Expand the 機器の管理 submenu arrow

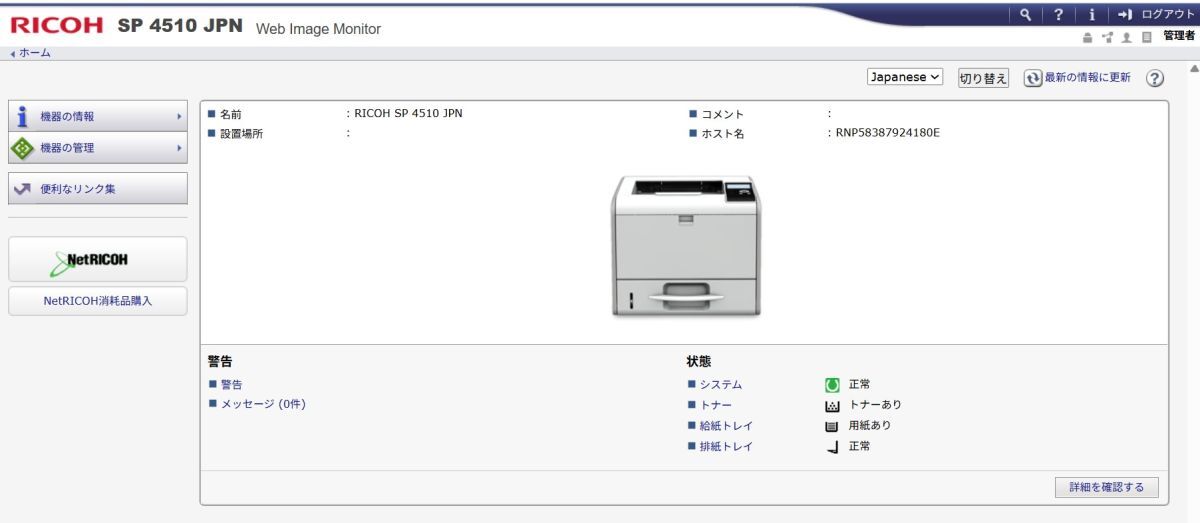pos(179,148)
